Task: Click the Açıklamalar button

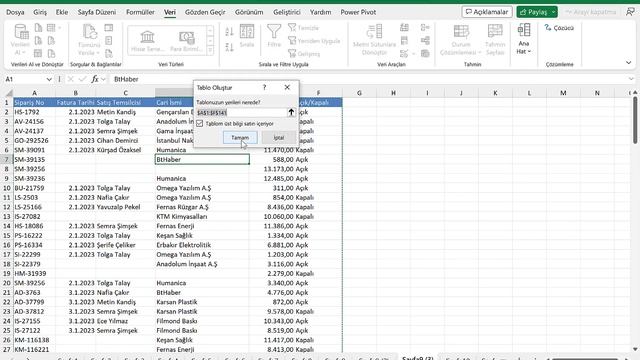Action: tap(487, 12)
